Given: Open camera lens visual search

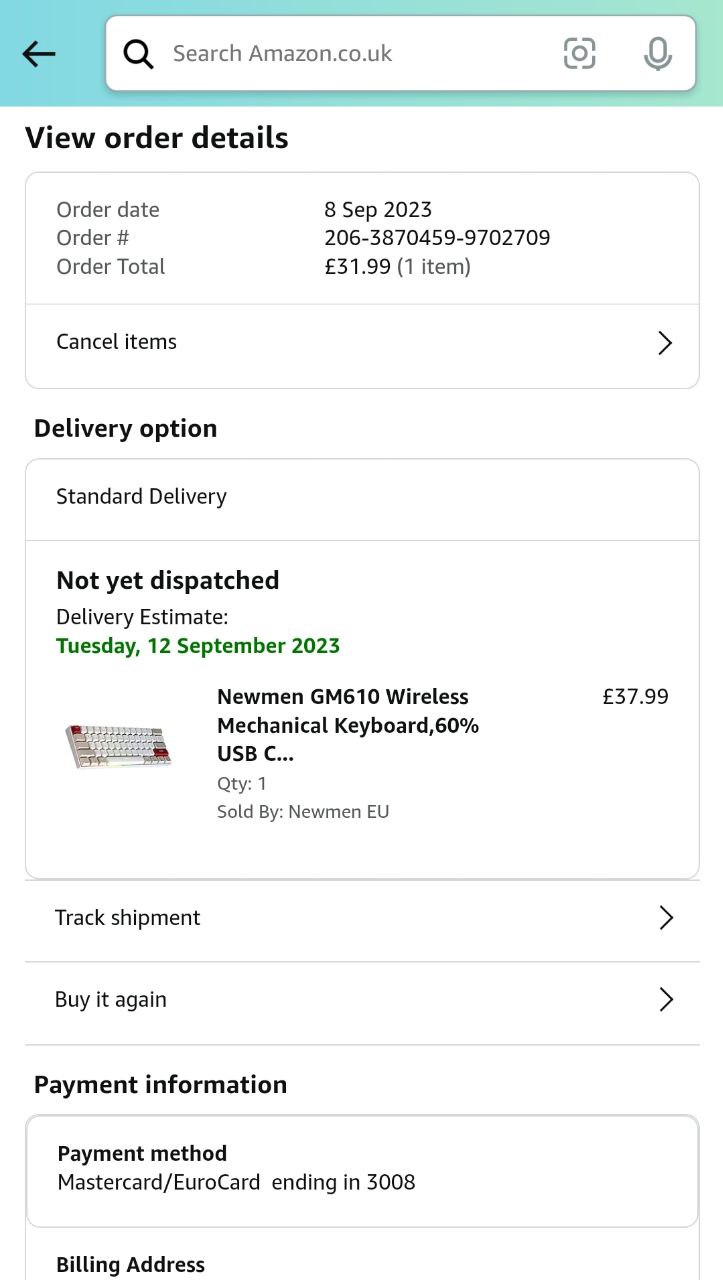Looking at the screenshot, I should (579, 53).
